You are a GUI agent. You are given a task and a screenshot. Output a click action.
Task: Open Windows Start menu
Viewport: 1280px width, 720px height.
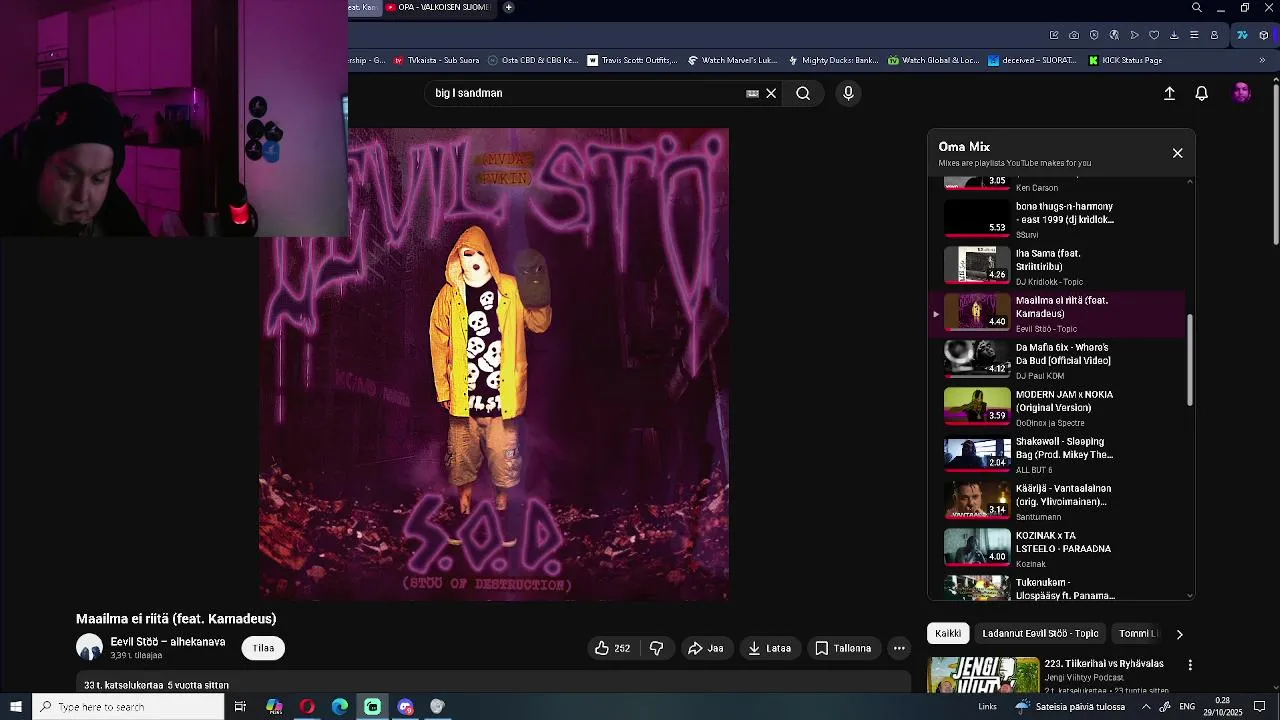[x=16, y=707]
